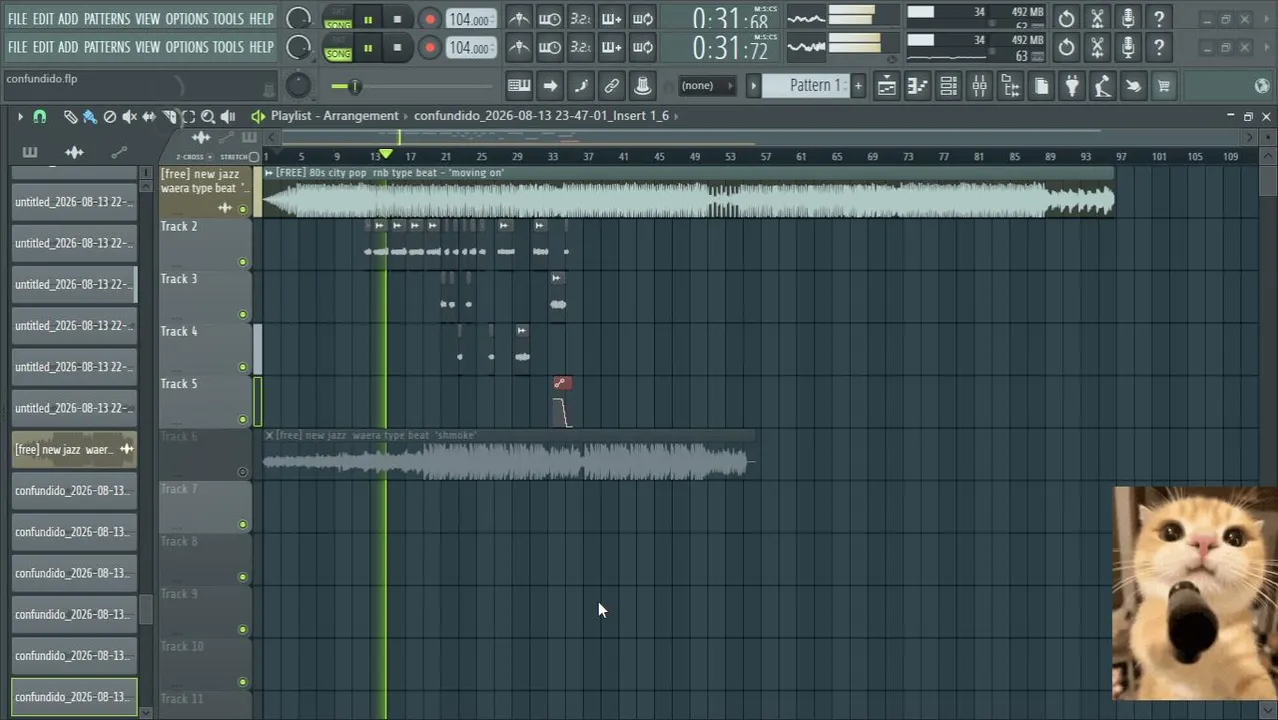The image size is (1278, 720).
Task: Open playlist options arrow before the magnet
Action: pyautogui.click(x=20, y=117)
